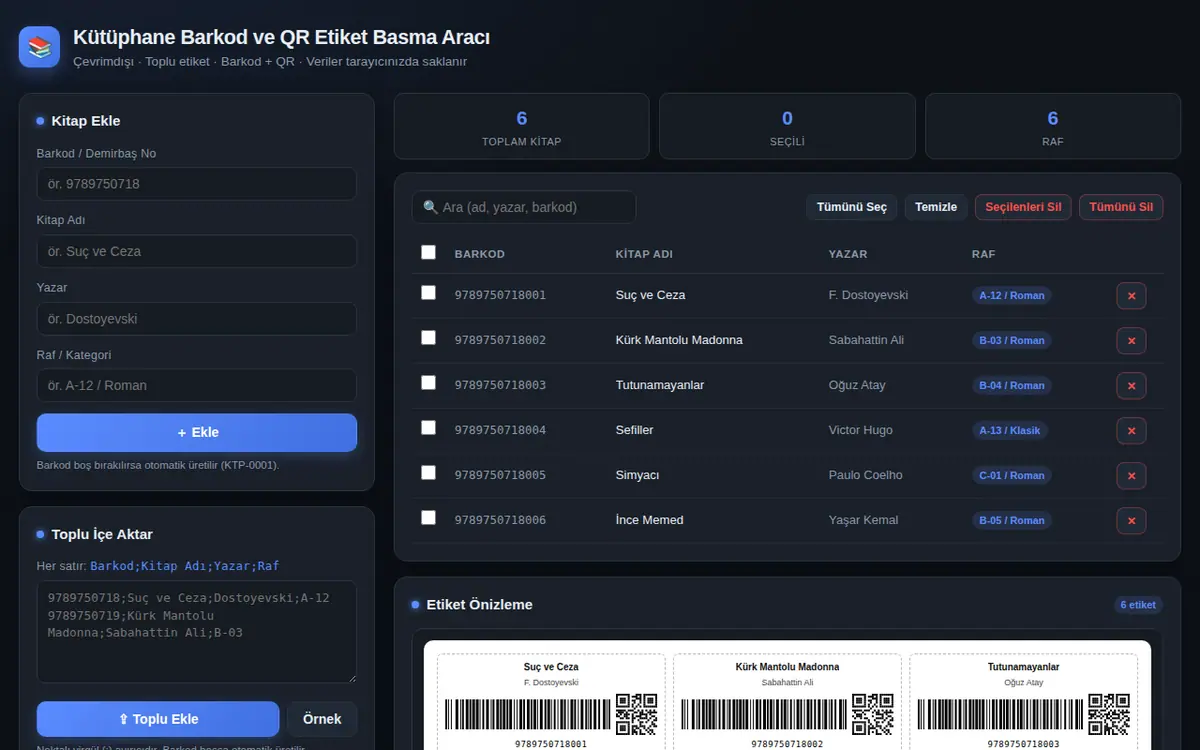Click the Kürk Mantolu Madonna QR code
Viewport: 1200px width, 750px height.
pyautogui.click(x=872, y=714)
